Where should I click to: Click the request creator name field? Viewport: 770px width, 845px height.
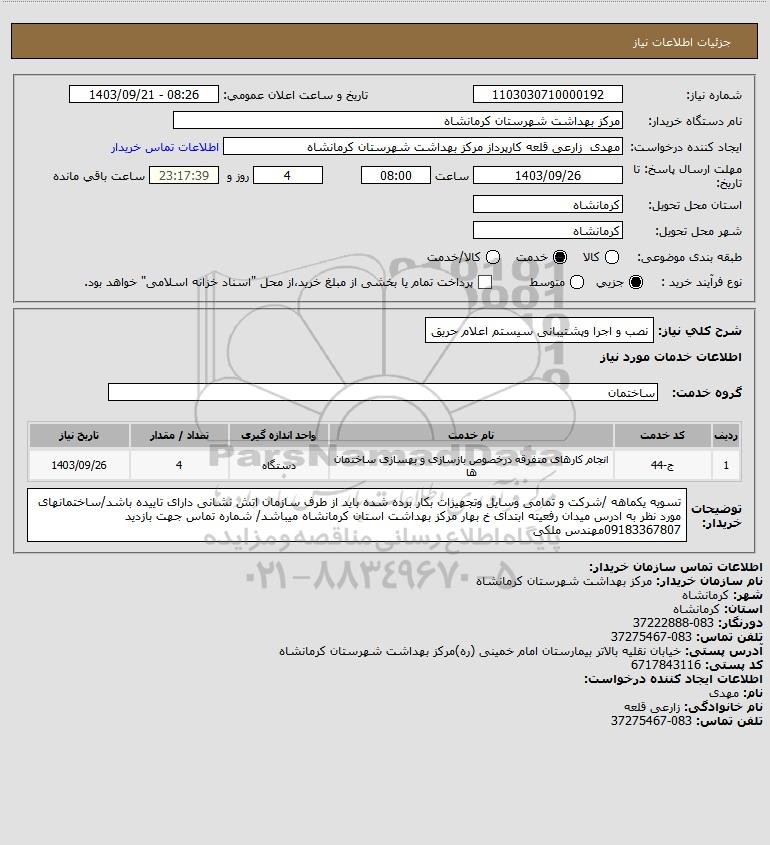pos(423,147)
